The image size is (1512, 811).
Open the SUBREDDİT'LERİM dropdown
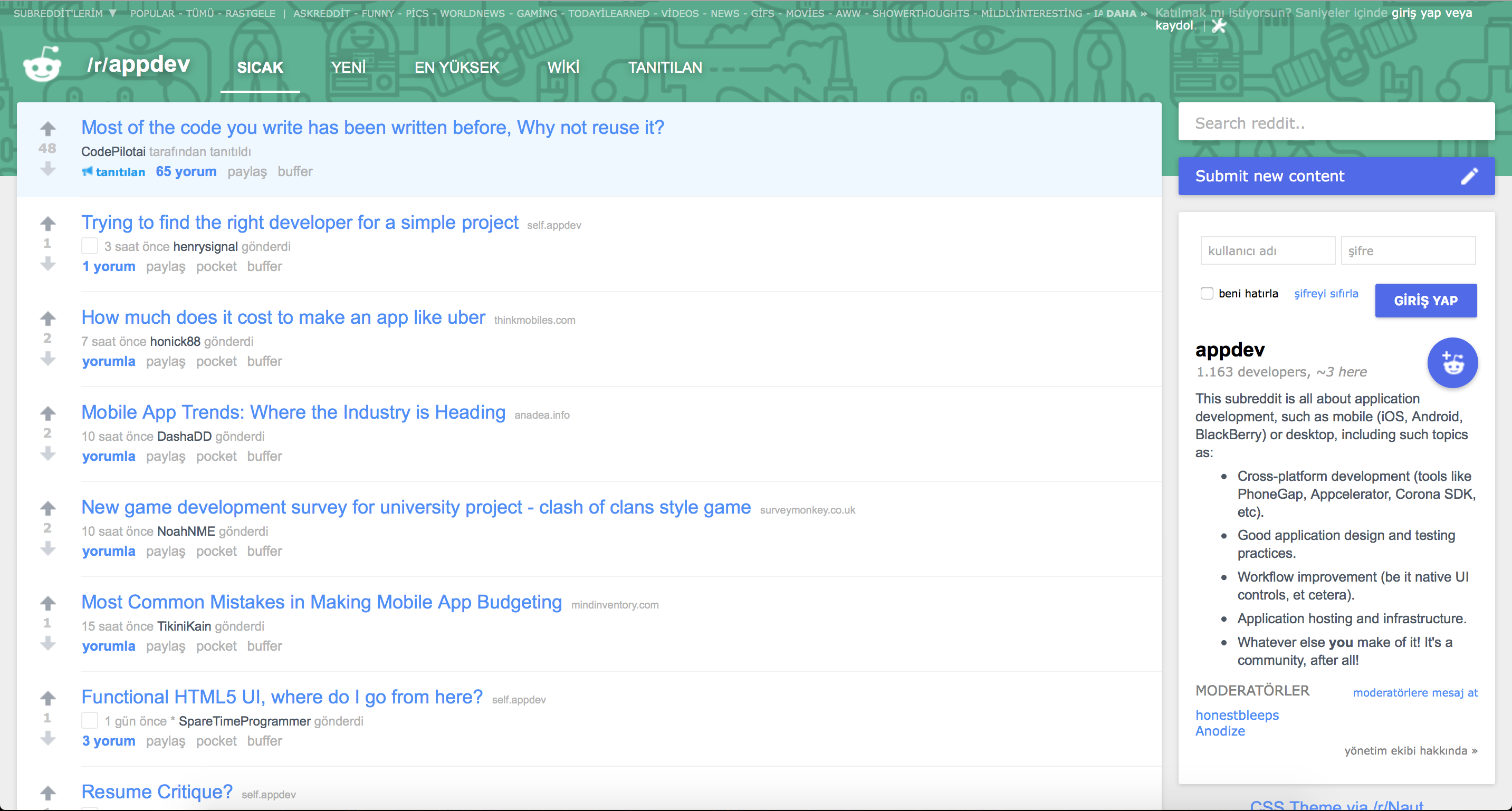point(65,13)
